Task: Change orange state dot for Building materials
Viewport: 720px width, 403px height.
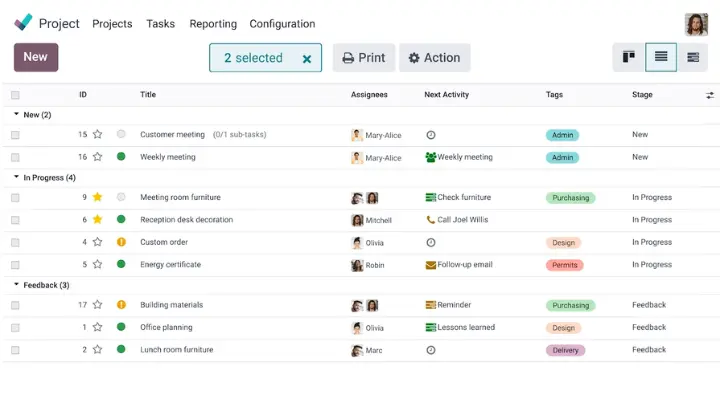Action: pyautogui.click(x=121, y=305)
